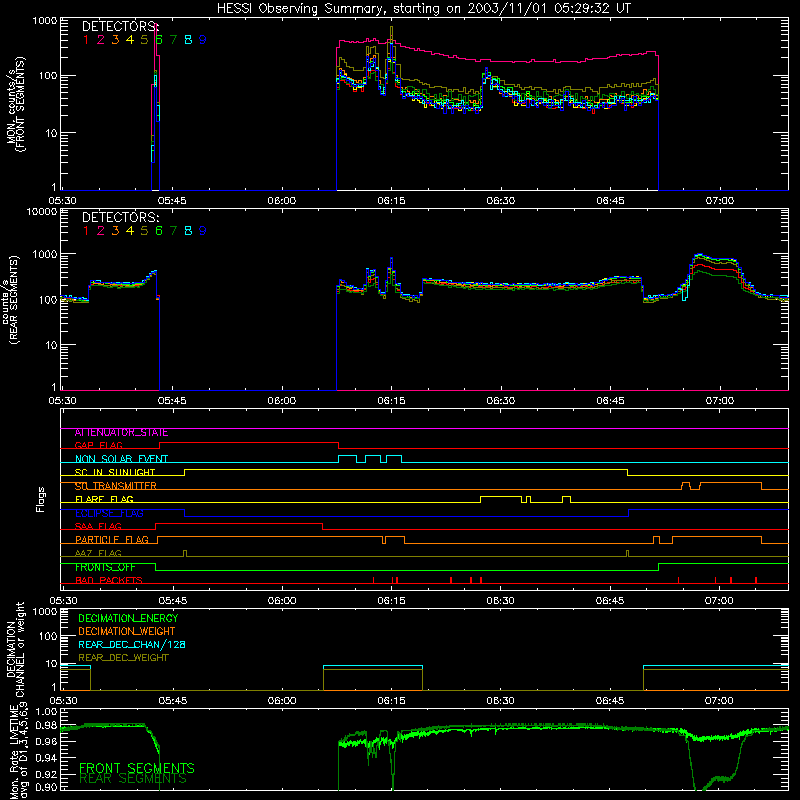Click the DECIMATION_WEIGHT legend entry
Screen dimensions: 800x800
tap(127, 631)
